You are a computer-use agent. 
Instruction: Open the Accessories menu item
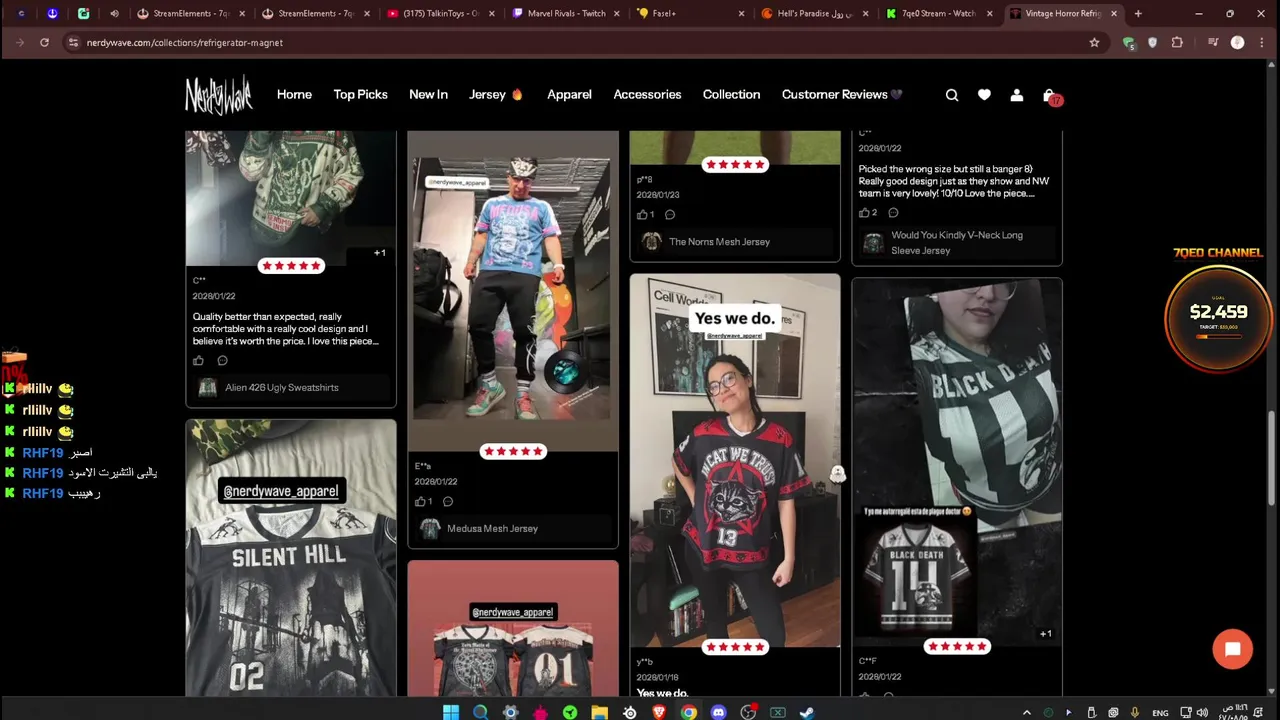(647, 94)
